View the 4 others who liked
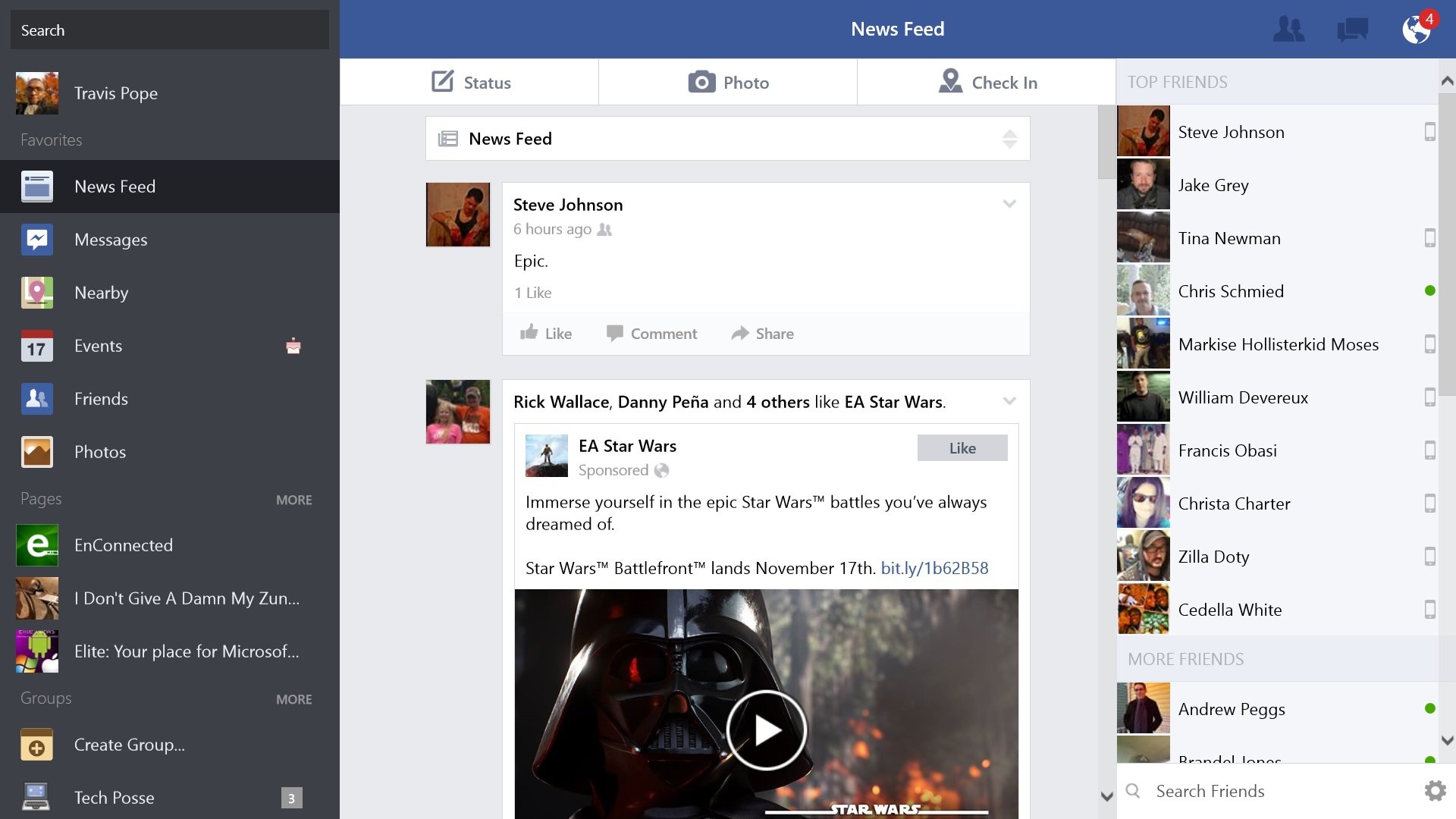Image resolution: width=1456 pixels, height=819 pixels. pyautogui.click(x=778, y=402)
